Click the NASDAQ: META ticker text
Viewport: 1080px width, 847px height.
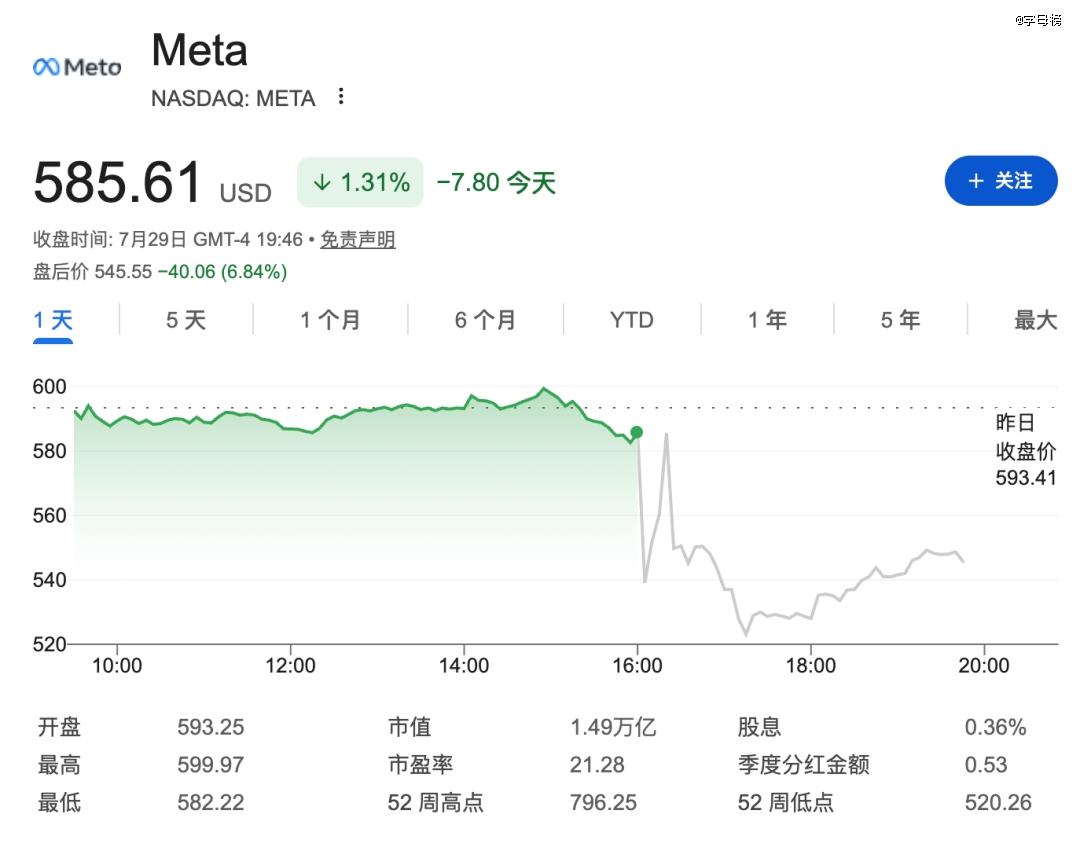[x=233, y=98]
